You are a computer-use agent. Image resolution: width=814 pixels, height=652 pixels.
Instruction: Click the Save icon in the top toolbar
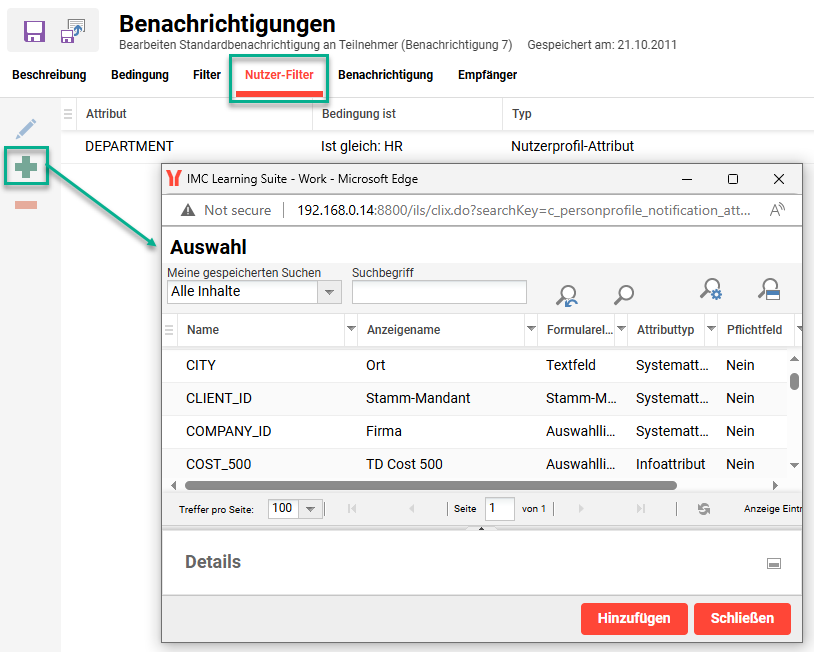click(x=34, y=32)
